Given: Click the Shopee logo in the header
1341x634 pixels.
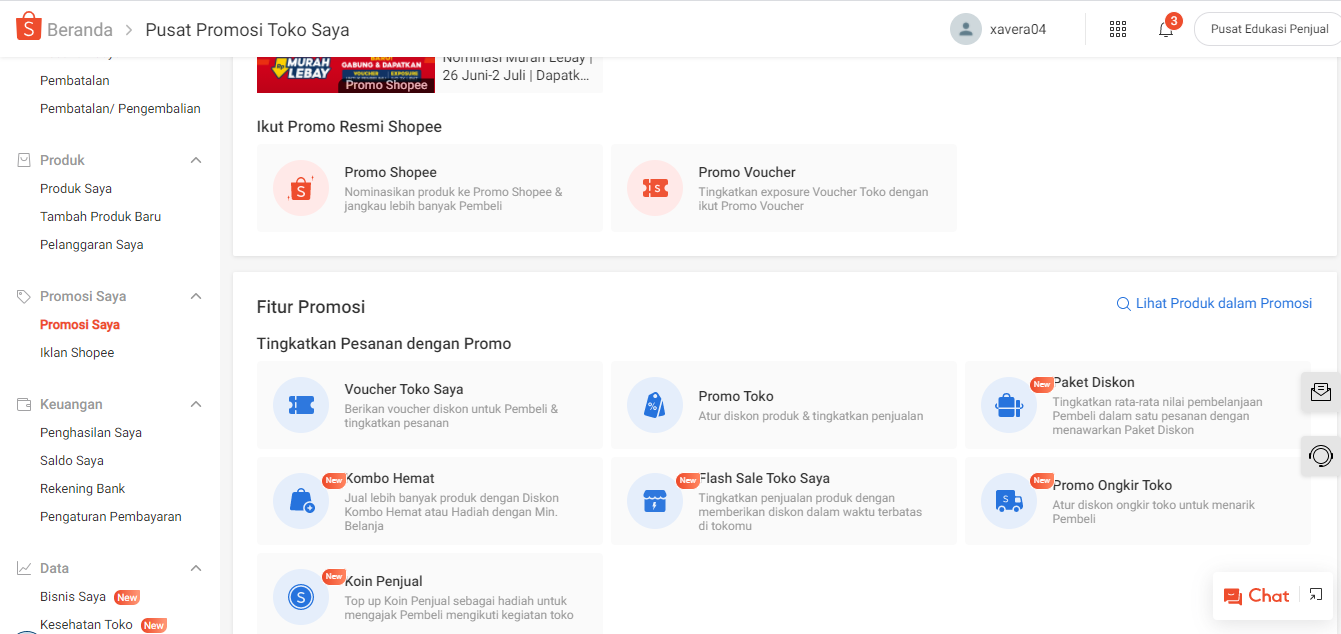Looking at the screenshot, I should [28, 27].
